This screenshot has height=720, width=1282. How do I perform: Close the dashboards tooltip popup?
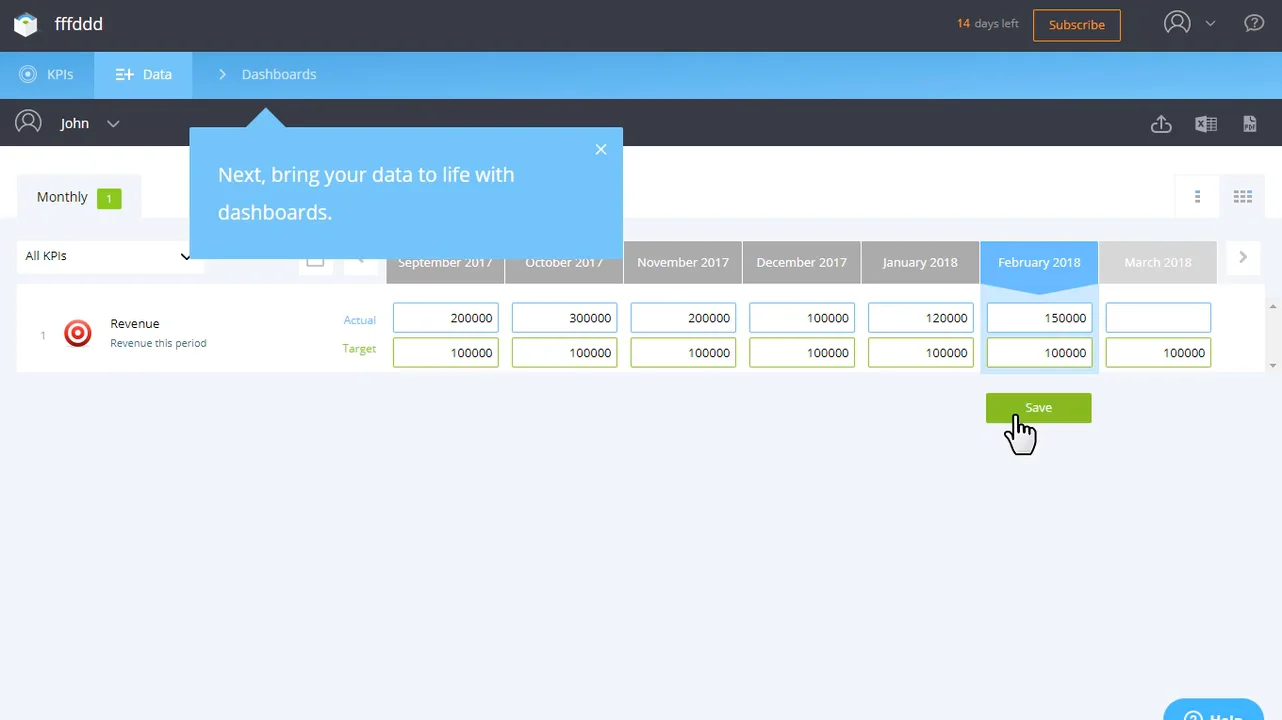[601, 149]
